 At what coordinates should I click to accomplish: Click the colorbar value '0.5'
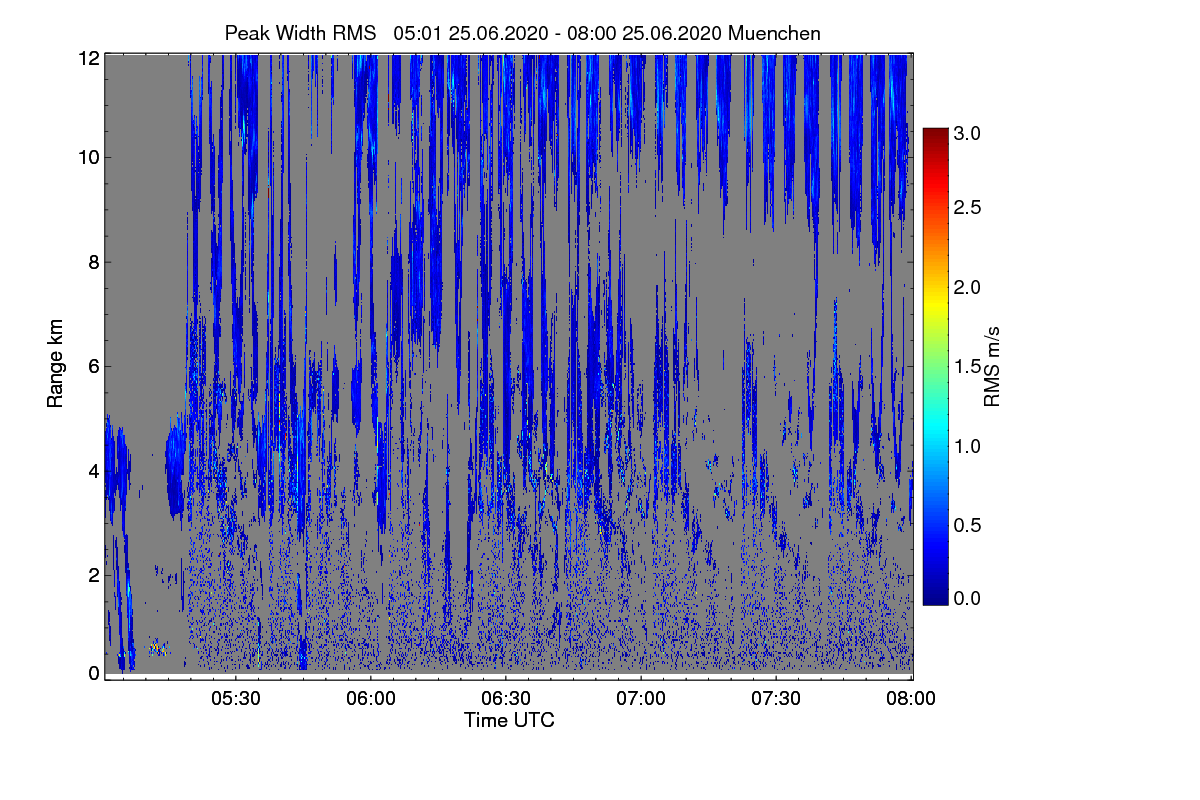(966, 525)
